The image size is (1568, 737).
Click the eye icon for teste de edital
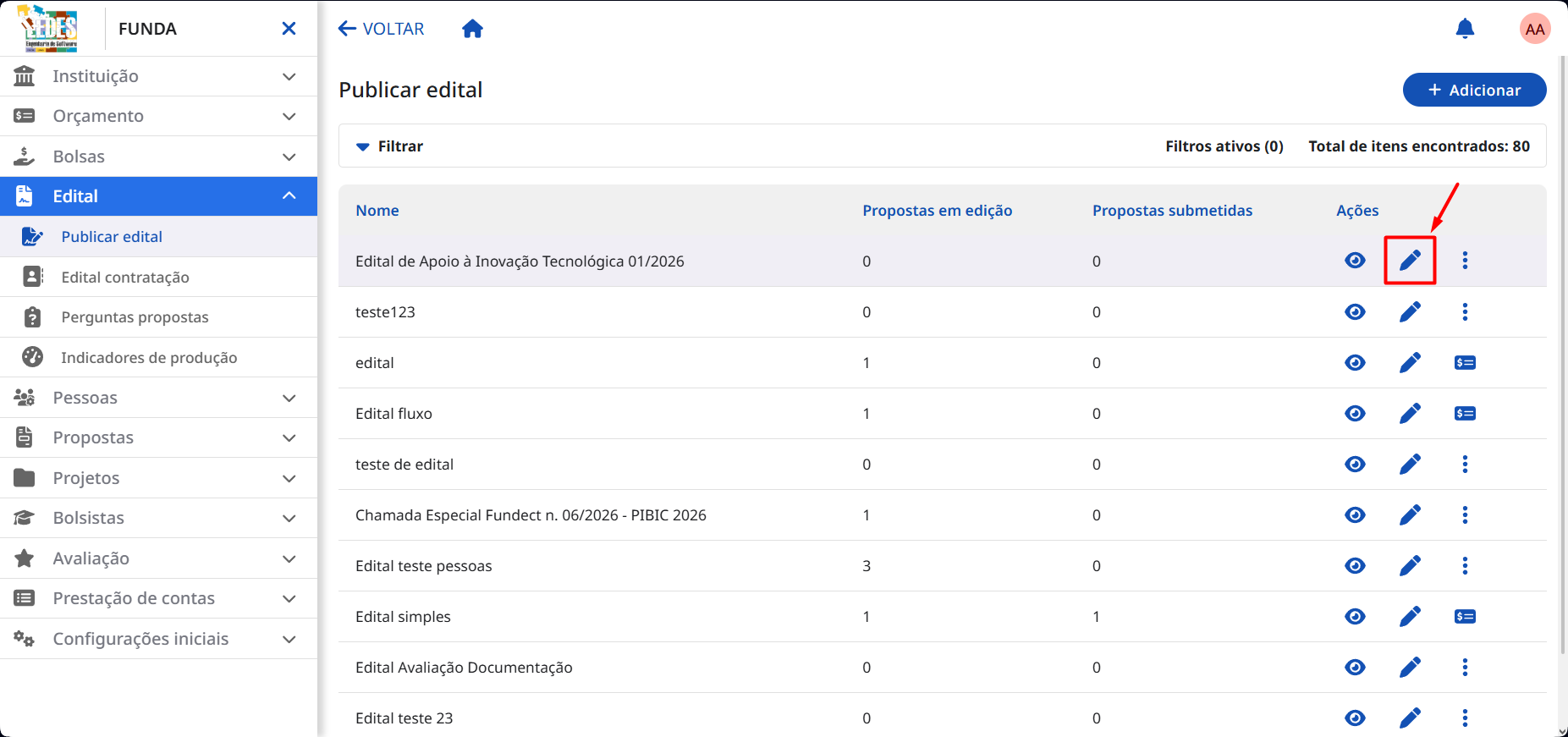(x=1355, y=465)
